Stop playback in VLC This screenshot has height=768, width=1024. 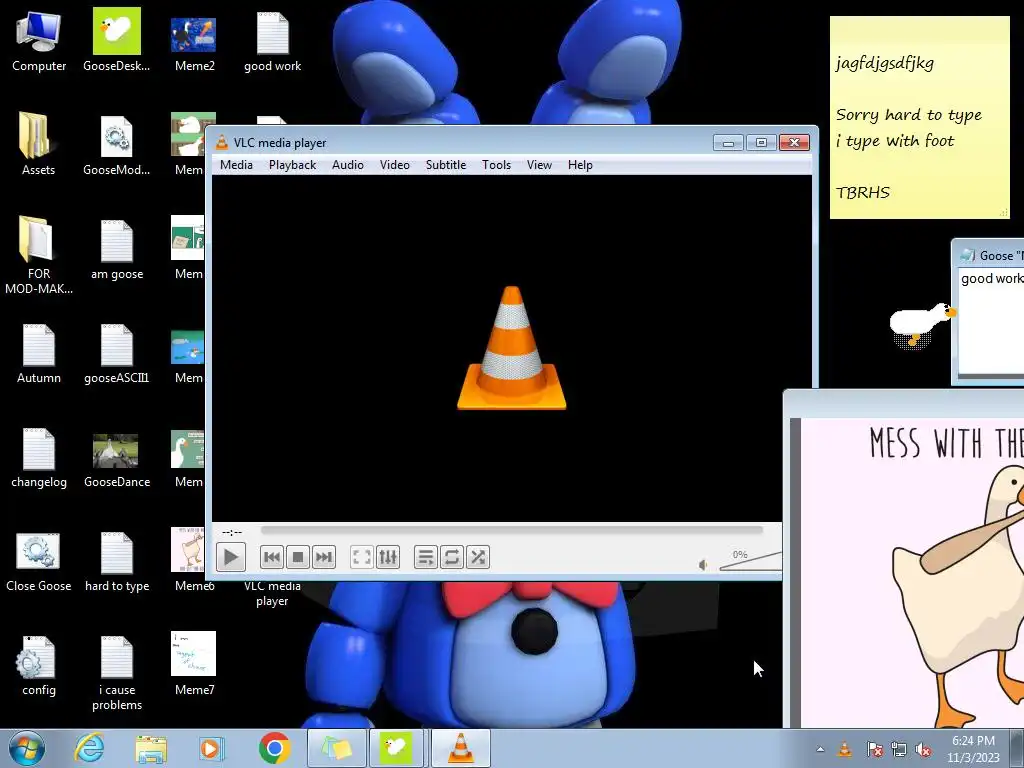[x=298, y=557]
